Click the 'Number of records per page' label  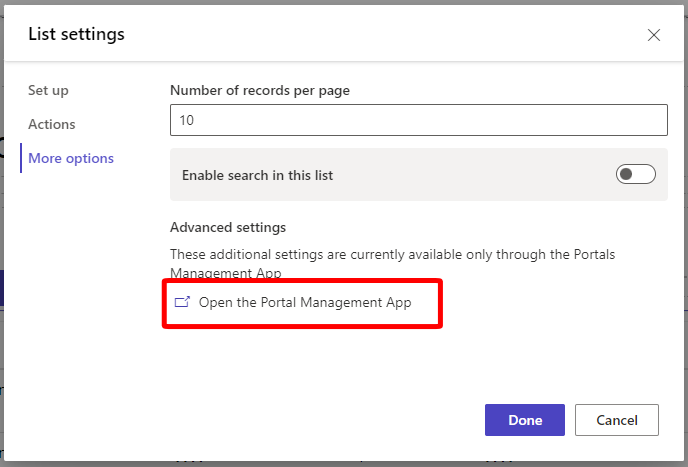click(260, 90)
